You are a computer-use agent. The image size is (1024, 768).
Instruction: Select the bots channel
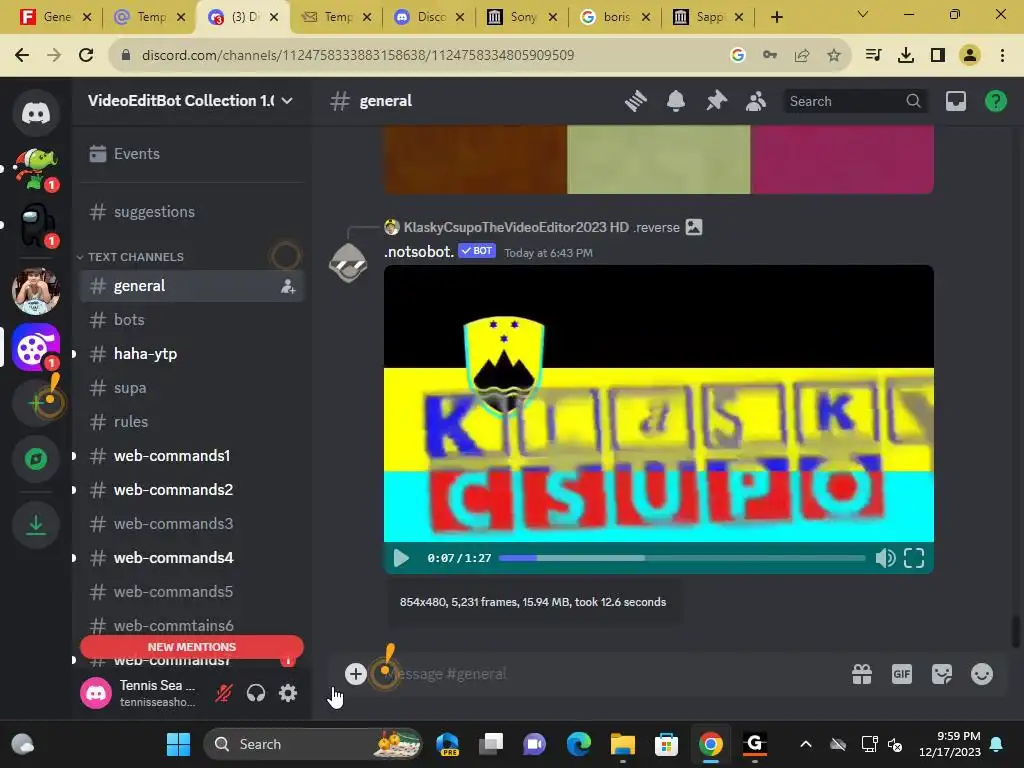(192, 320)
